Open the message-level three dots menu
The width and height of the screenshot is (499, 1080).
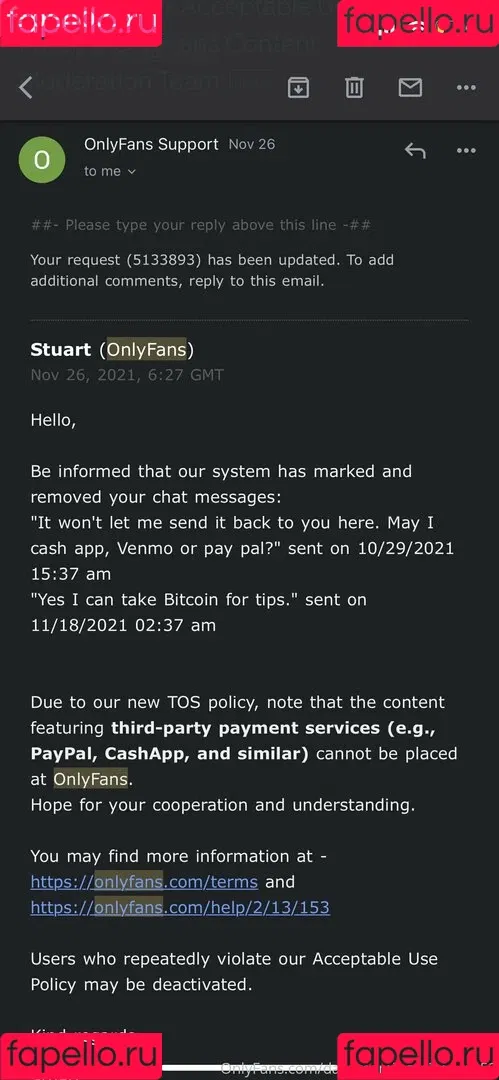click(467, 151)
